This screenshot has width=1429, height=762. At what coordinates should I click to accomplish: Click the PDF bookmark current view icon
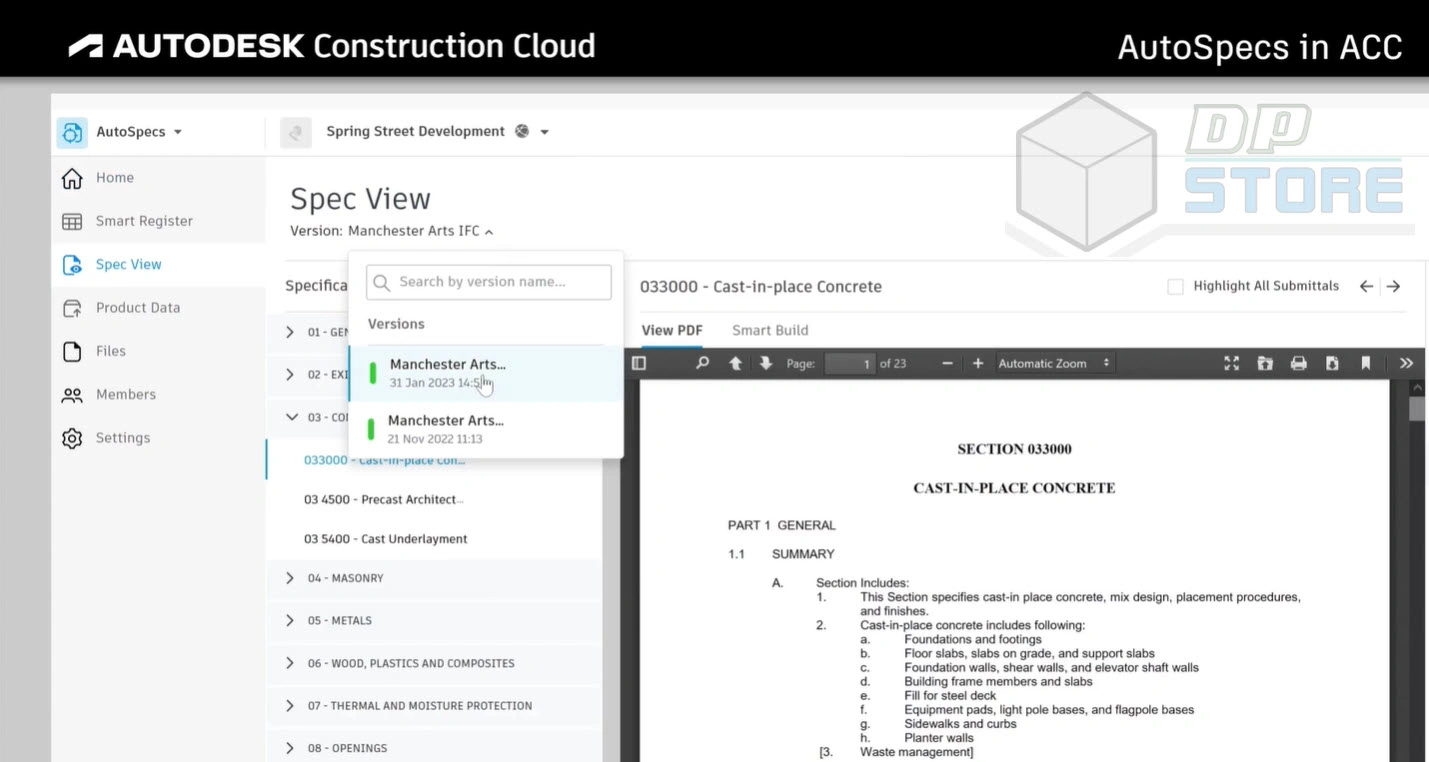coord(1366,363)
